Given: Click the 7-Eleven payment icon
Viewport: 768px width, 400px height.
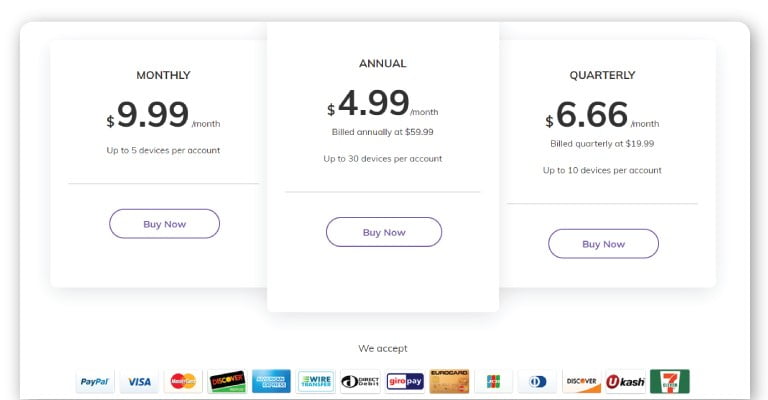Looking at the screenshot, I should pyautogui.click(x=670, y=381).
